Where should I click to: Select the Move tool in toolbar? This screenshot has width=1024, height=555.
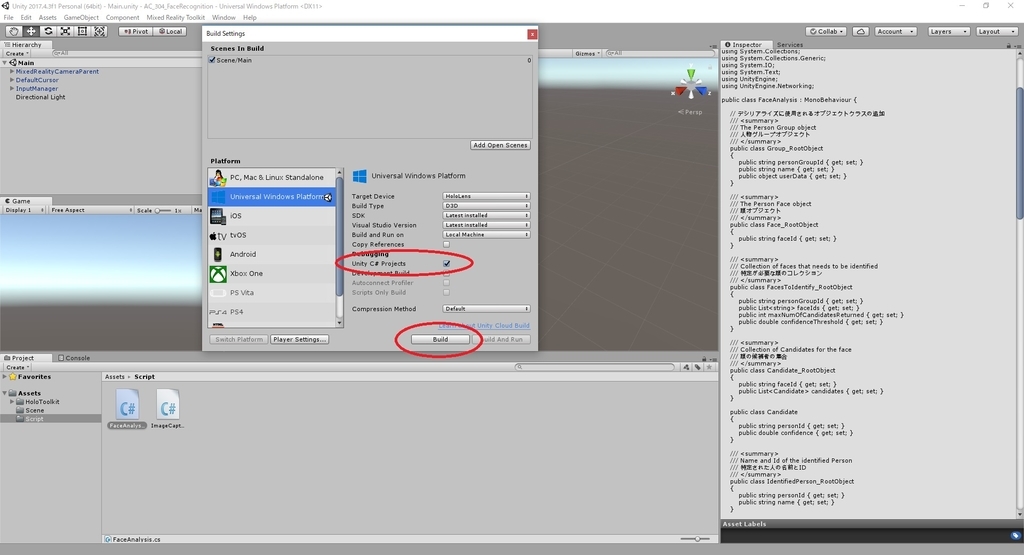tap(31, 31)
